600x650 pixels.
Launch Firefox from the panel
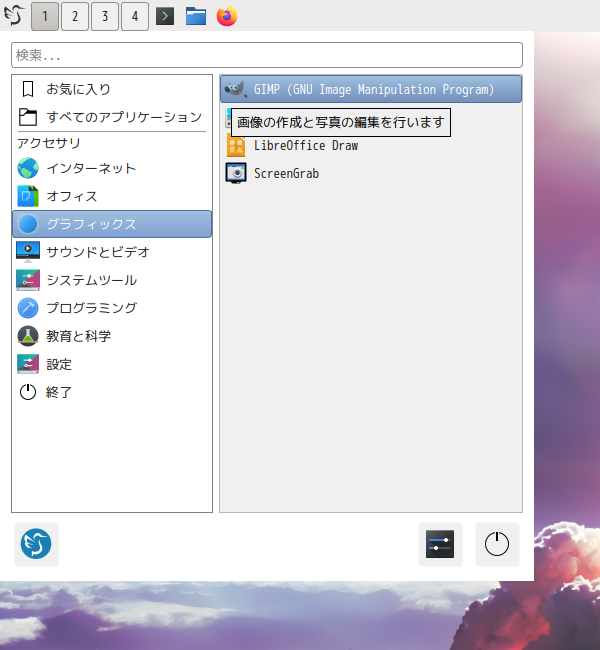(227, 16)
